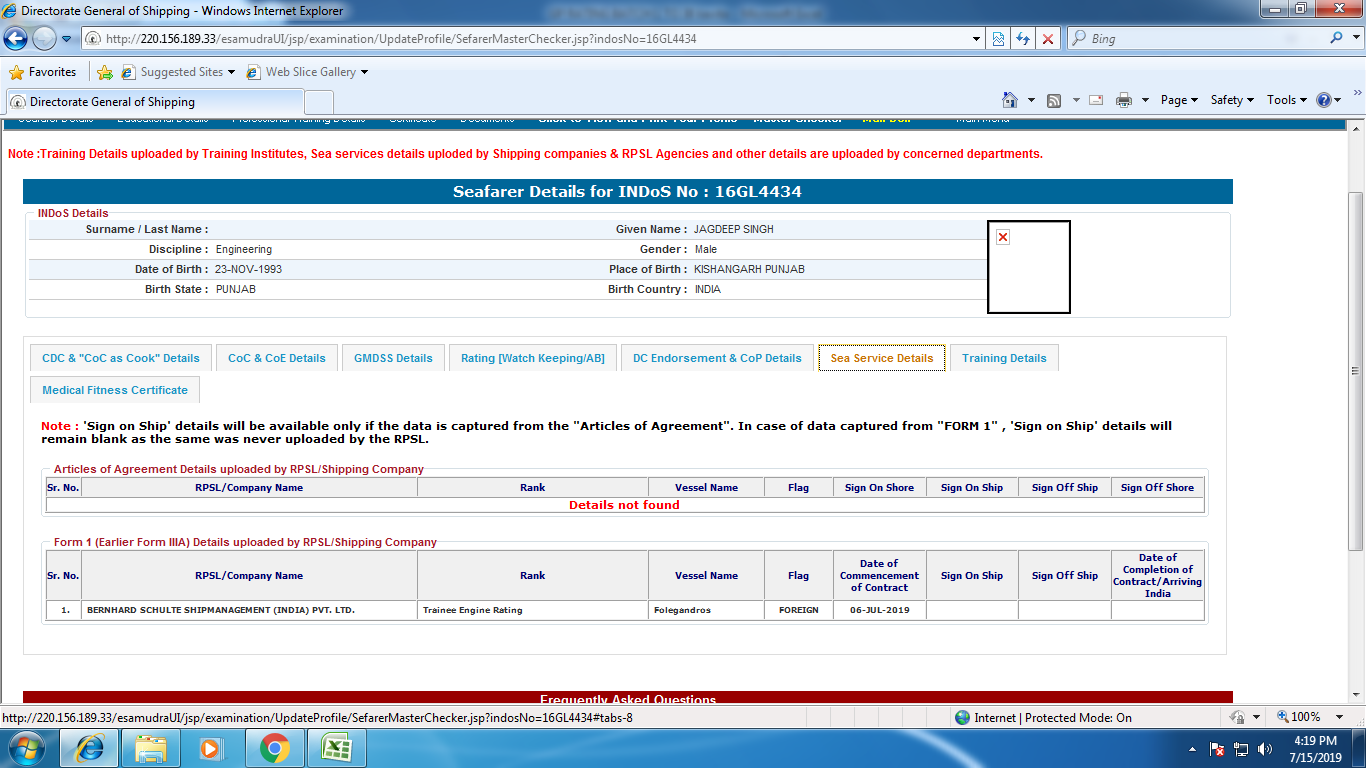Click the Bernhard Schulte Shipmanagement company cell

point(249,610)
